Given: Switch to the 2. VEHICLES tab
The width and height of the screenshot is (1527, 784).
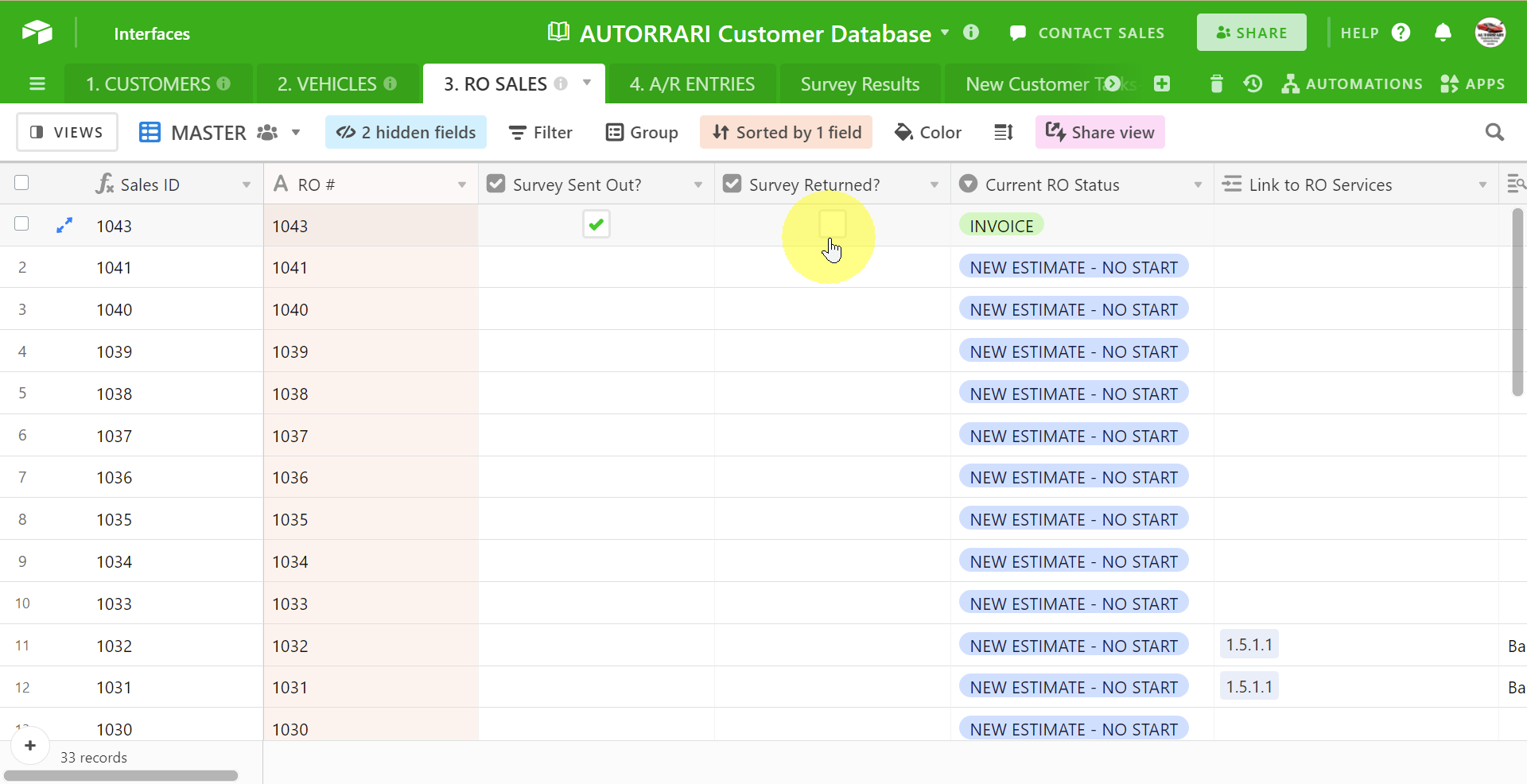Looking at the screenshot, I should click(337, 83).
